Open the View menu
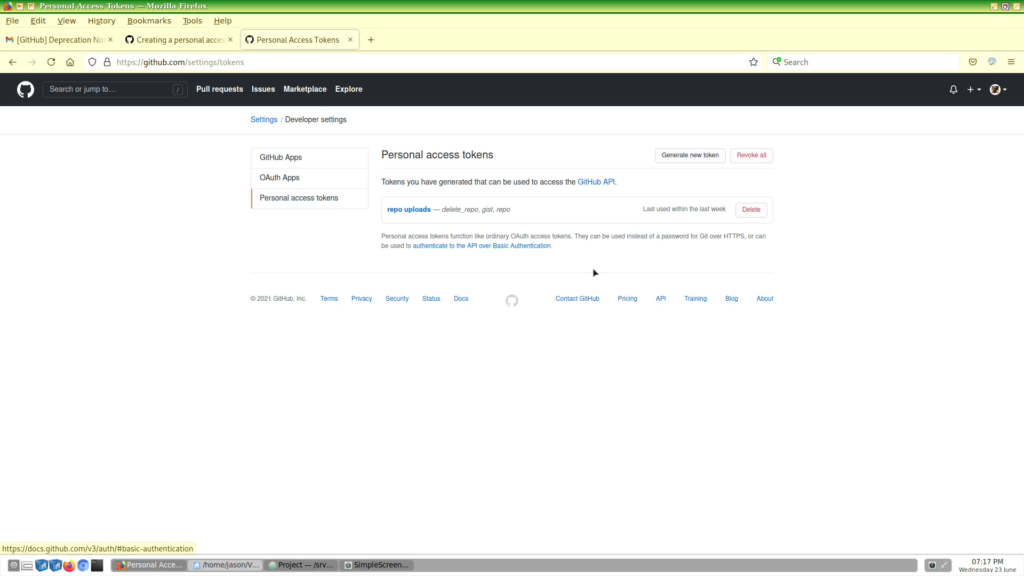 point(67,21)
